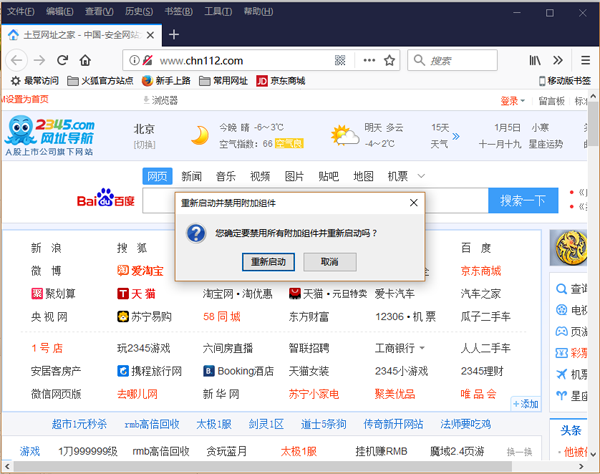Open 携程旅行网 link
This screenshot has height=474, width=600.
[x=150, y=371]
